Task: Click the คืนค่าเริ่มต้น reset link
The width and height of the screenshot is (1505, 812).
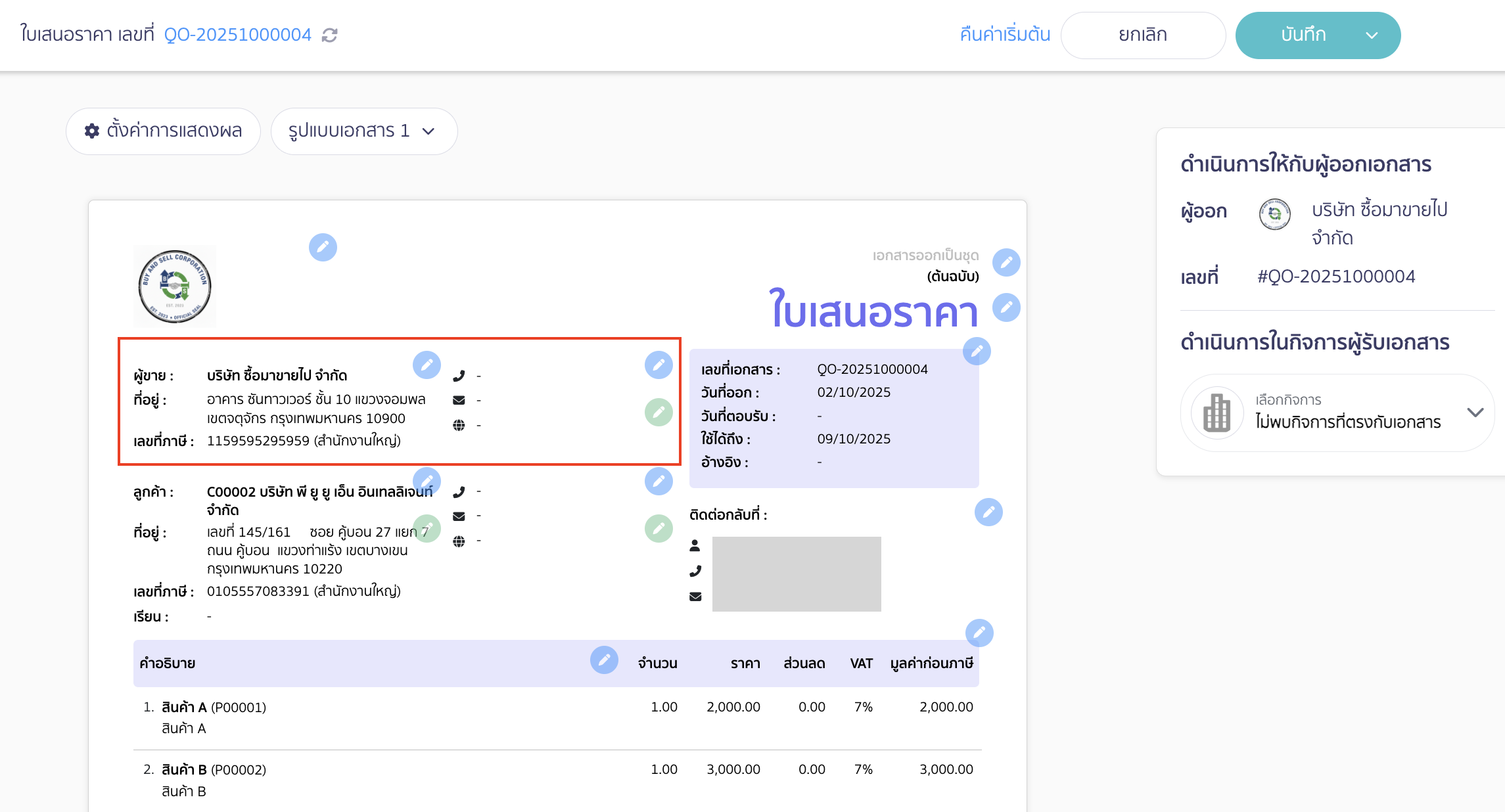Action: coord(1005,35)
